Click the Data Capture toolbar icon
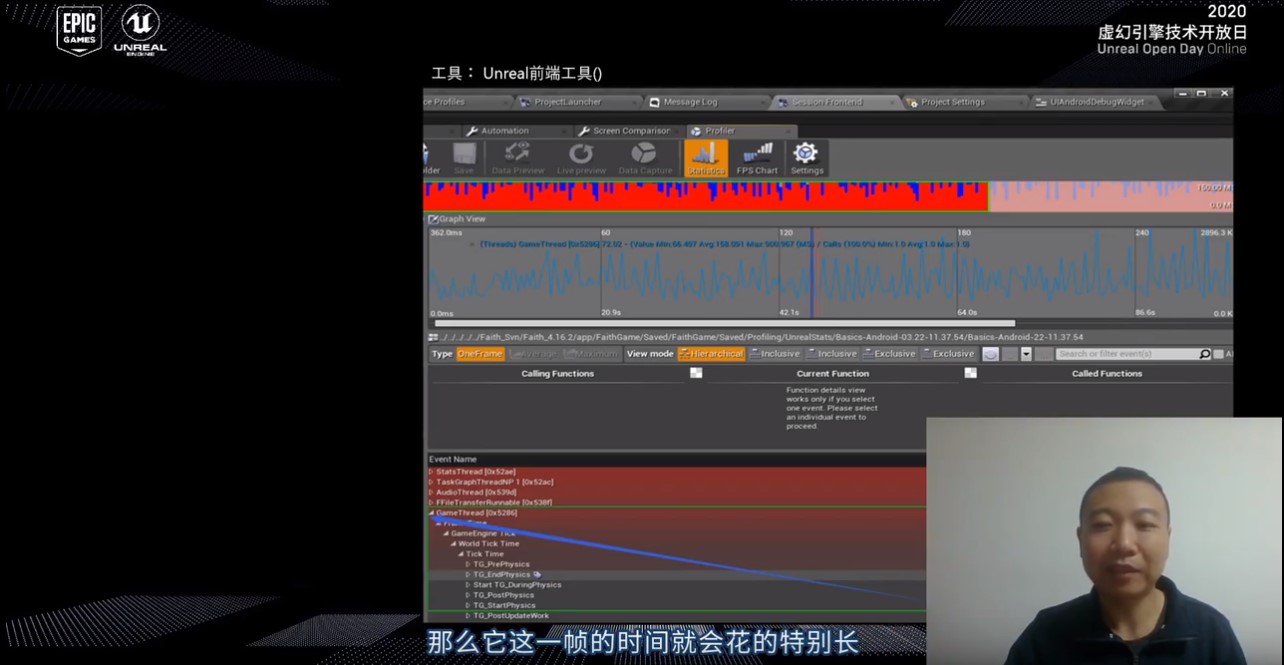 coord(645,158)
